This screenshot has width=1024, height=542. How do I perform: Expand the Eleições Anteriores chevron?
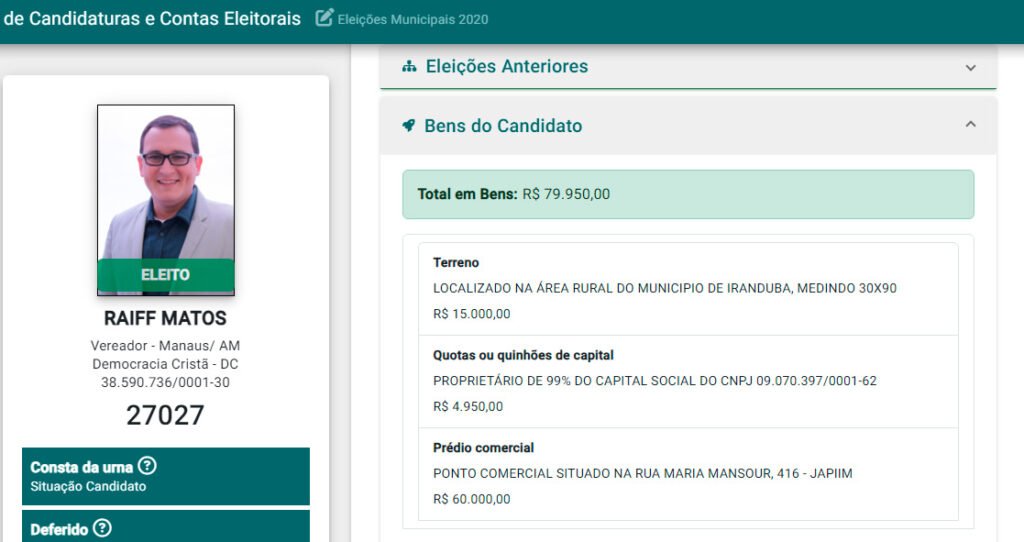(x=970, y=67)
